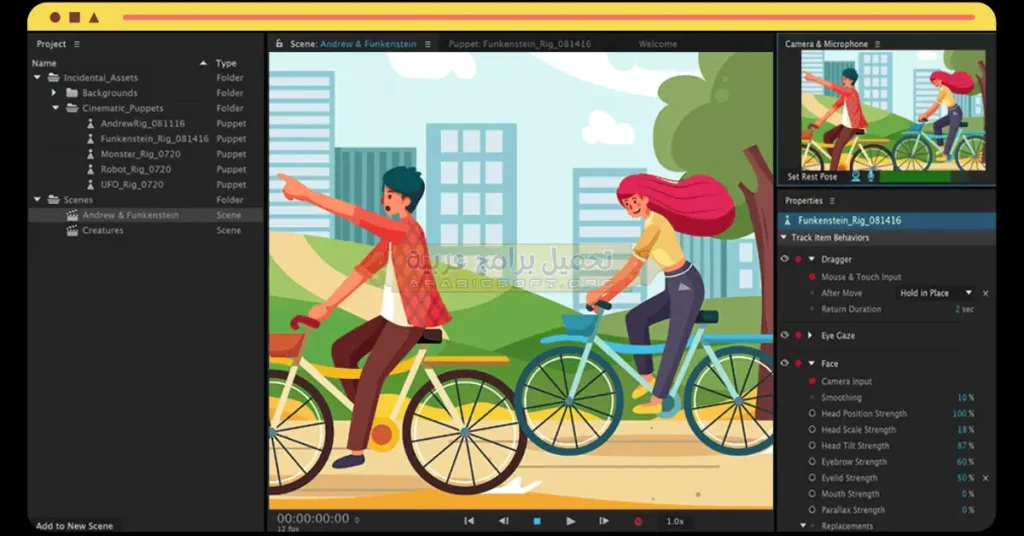Viewport: 1024px width, 536px height.
Task: Click the Camera & Microphone preview thumbnail
Action: tap(893, 110)
